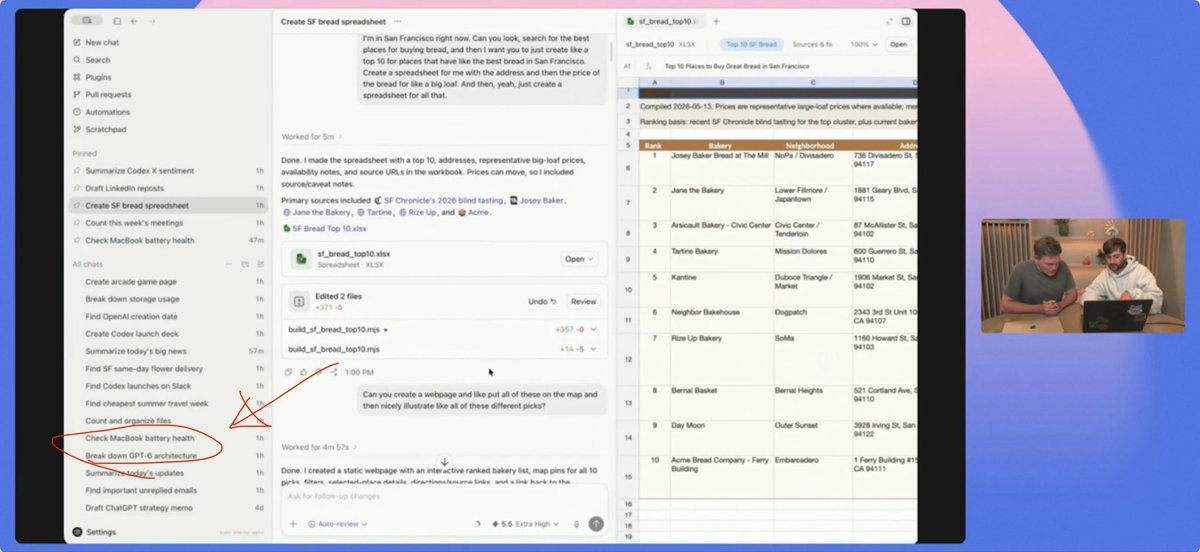The image size is (1200, 552).
Task: Open chat Find OpenAI creation date
Action: pyautogui.click(x=169, y=316)
